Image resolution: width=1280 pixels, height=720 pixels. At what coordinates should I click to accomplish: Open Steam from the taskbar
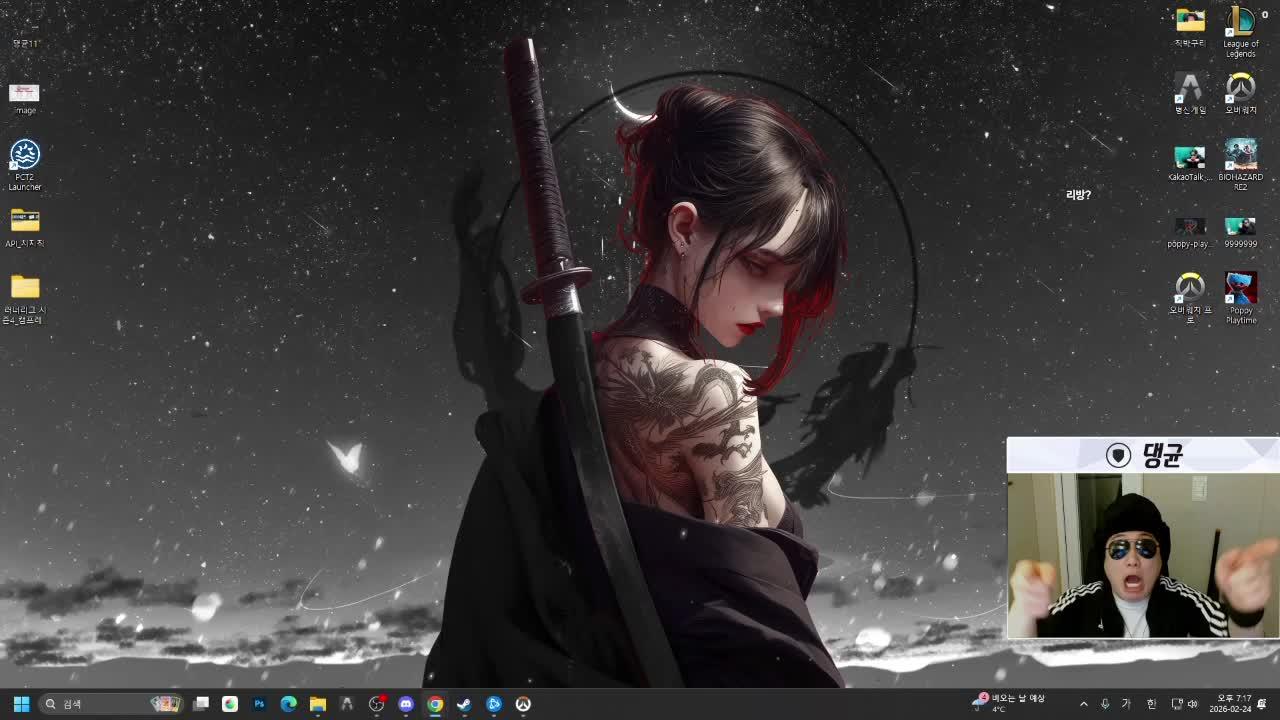464,704
